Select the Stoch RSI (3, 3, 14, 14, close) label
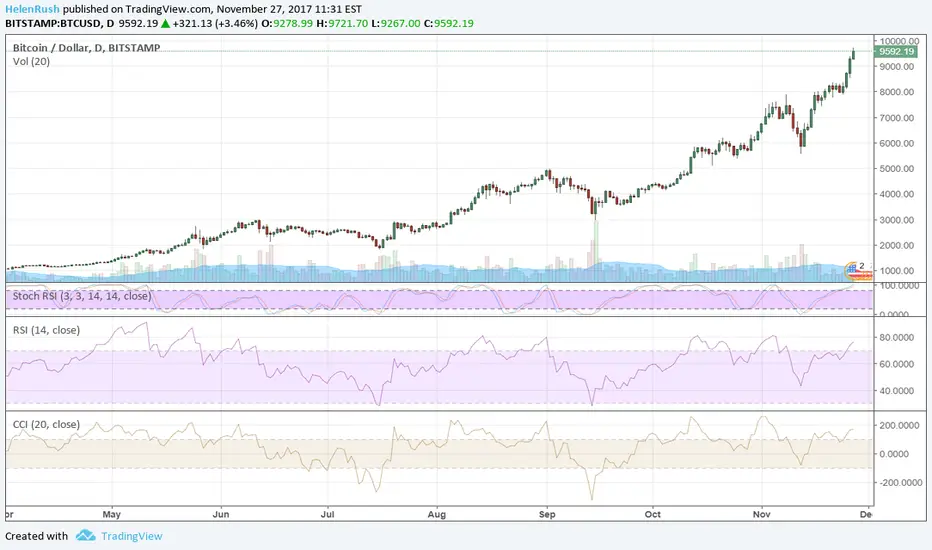The height and width of the screenshot is (550, 932). tap(82, 296)
